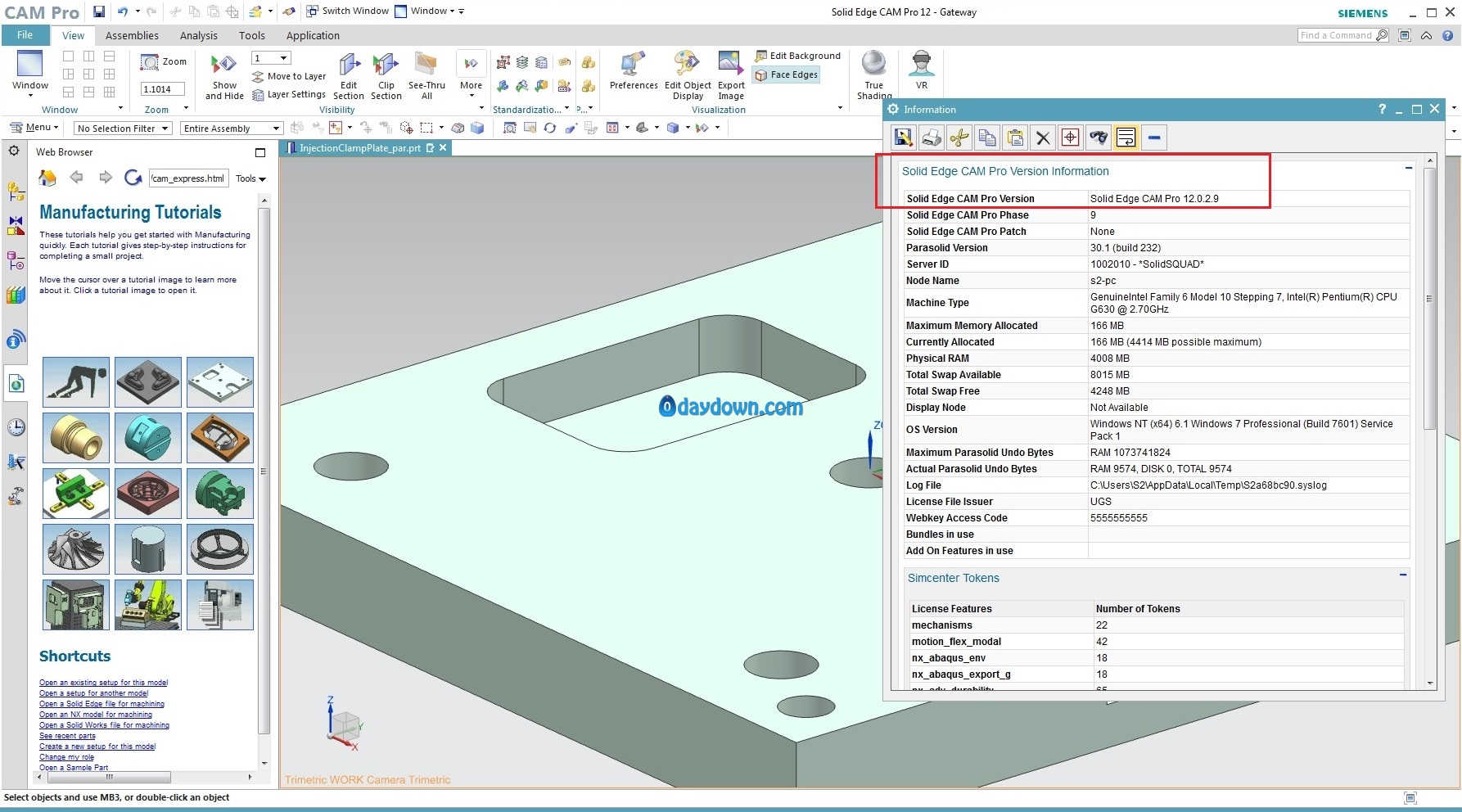Reload the Web Browser page
This screenshot has height=812, width=1462.
[x=133, y=178]
